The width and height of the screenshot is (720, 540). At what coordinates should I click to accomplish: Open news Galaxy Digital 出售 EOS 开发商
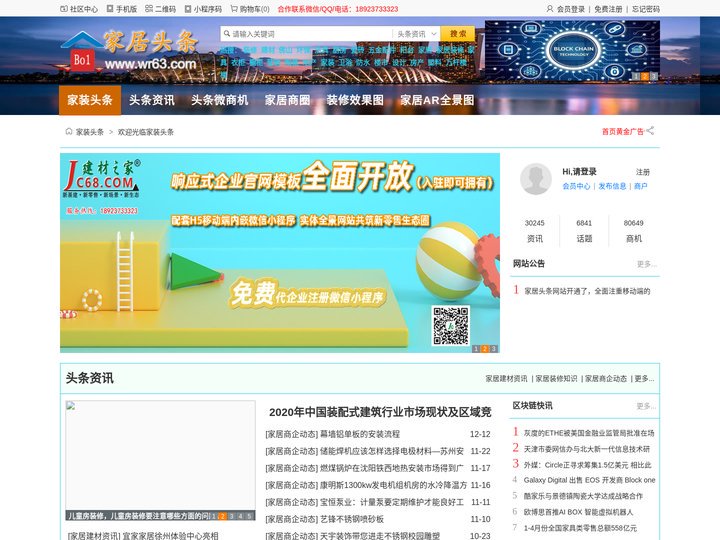pos(590,480)
